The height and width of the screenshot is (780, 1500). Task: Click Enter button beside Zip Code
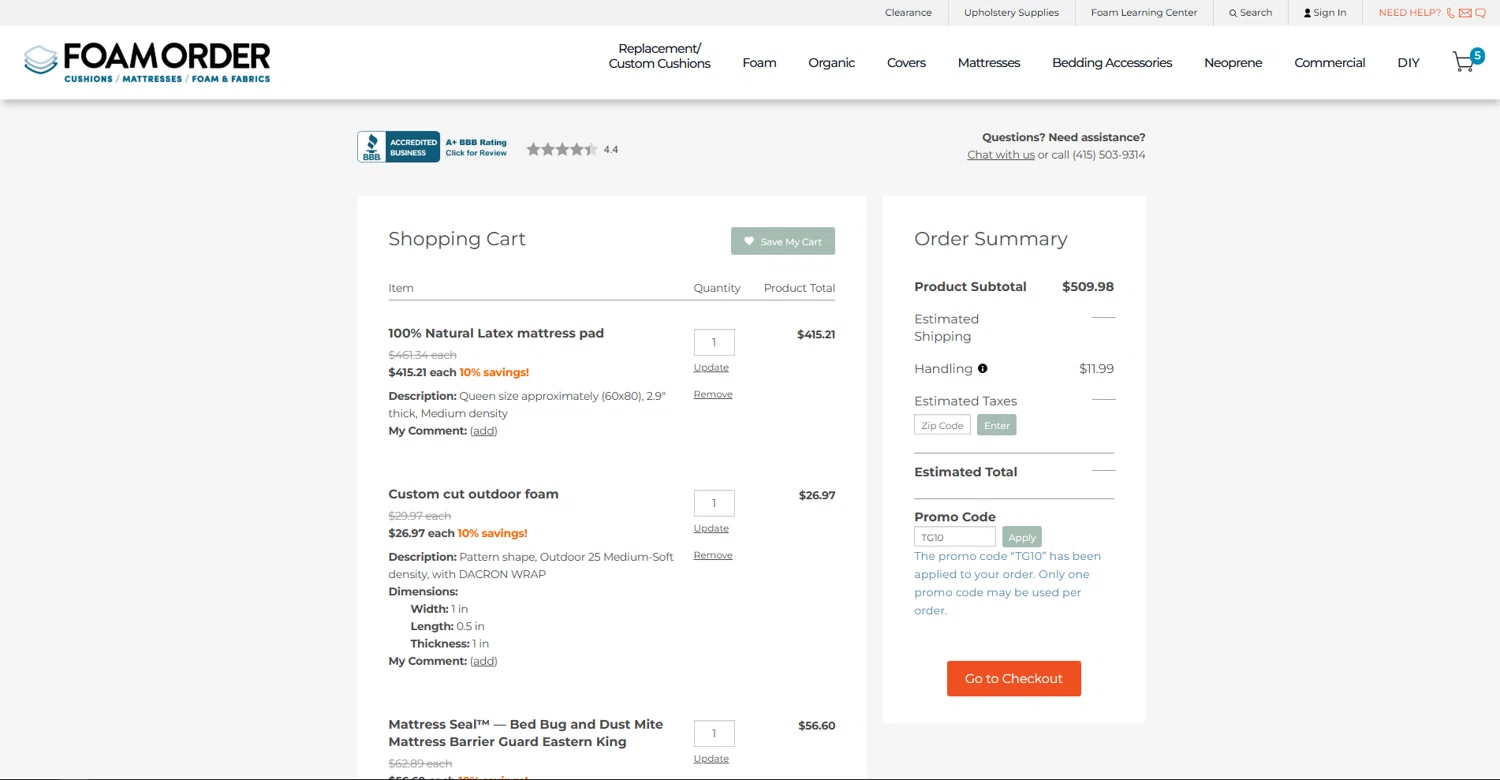tap(997, 425)
